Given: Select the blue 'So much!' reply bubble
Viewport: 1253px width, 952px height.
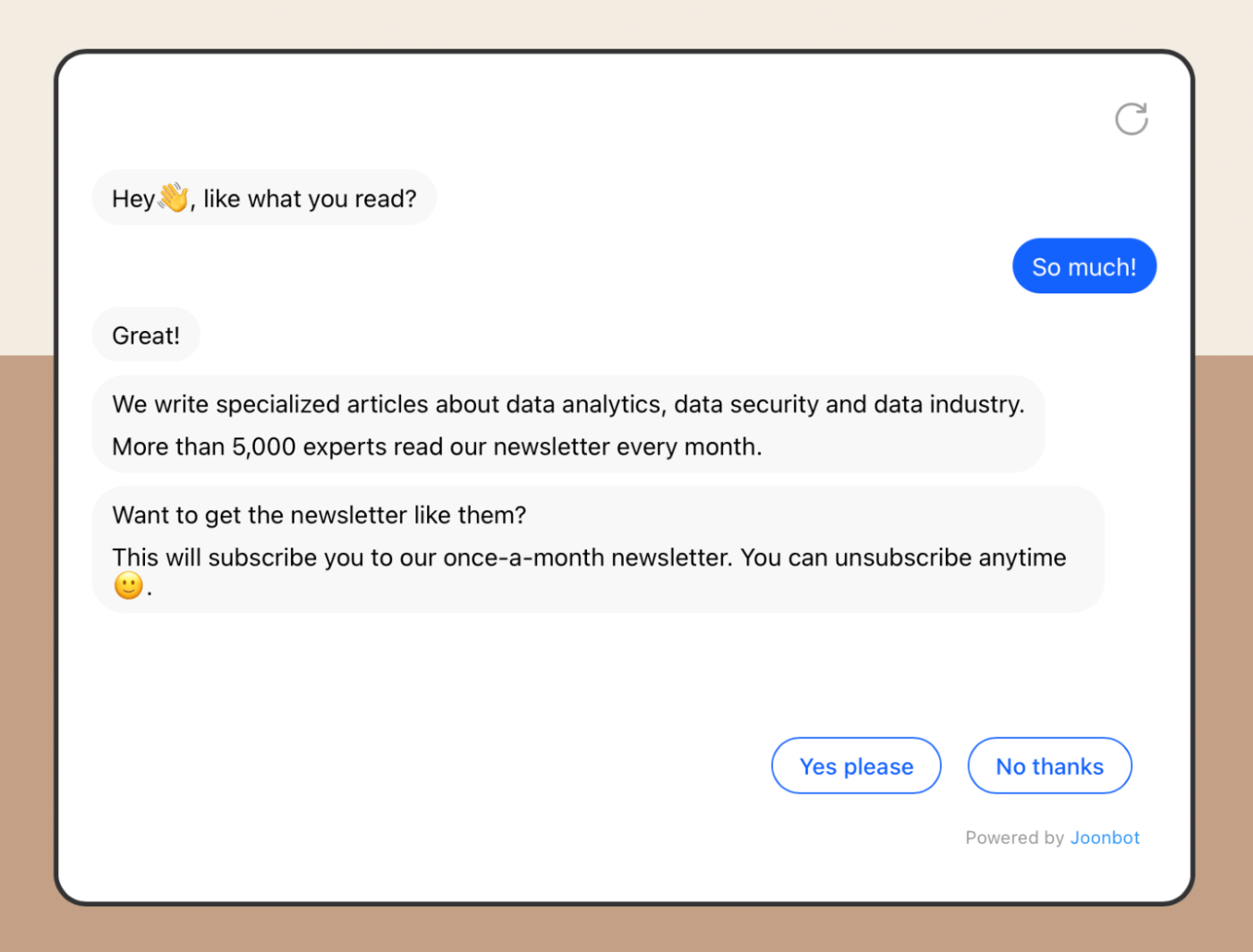Looking at the screenshot, I should [1084, 266].
